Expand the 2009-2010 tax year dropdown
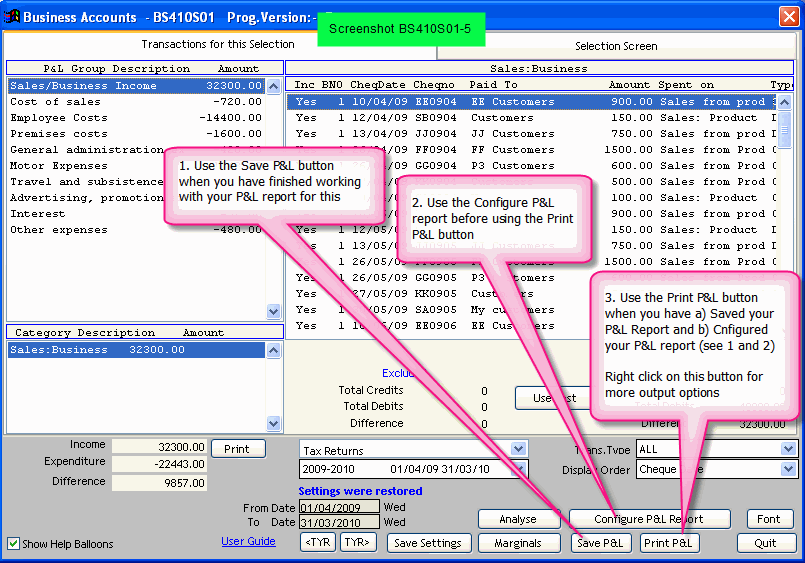805x563 pixels. click(518, 469)
